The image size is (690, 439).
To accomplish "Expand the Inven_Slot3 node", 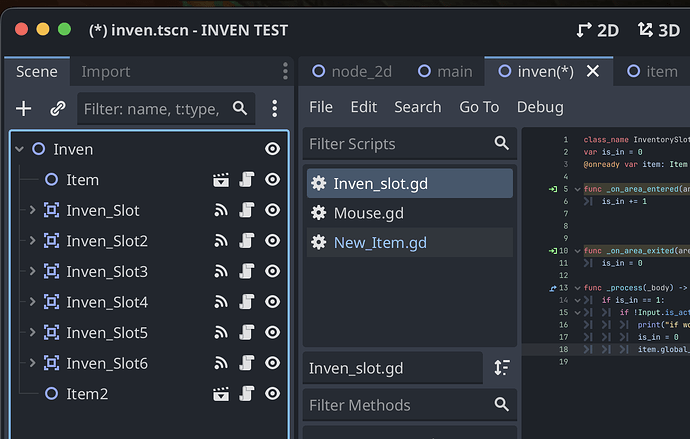I will pos(32,271).
